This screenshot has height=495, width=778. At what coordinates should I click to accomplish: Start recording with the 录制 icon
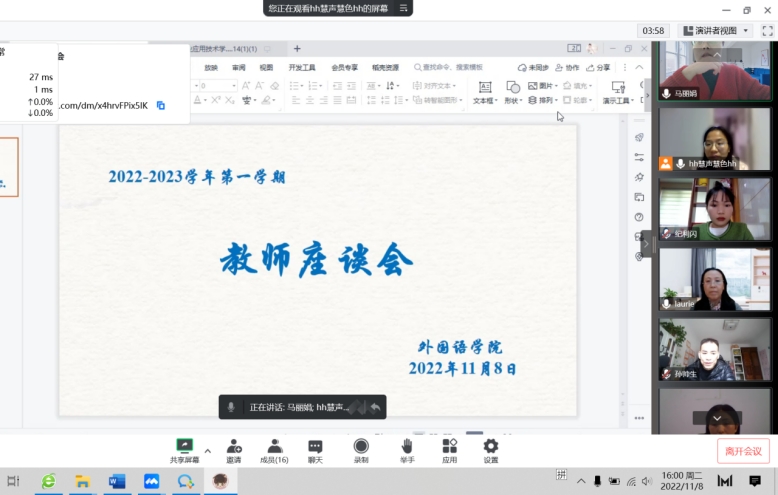click(361, 446)
